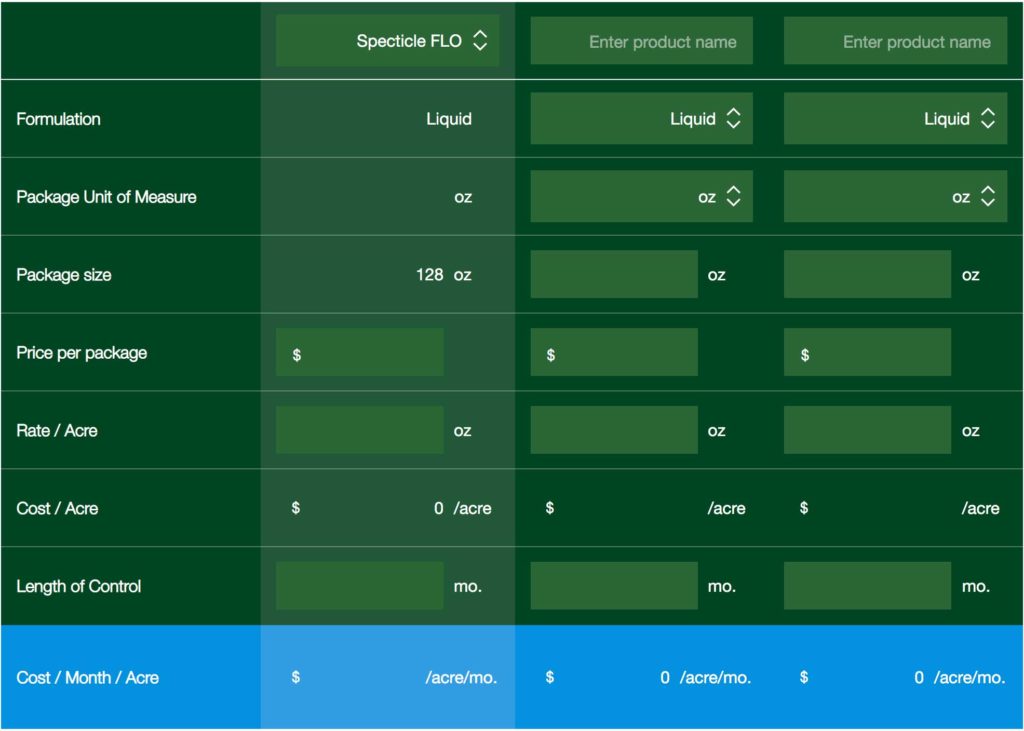This screenshot has height=731, width=1024.
Task: Click third column Package size field
Action: [x=867, y=274]
